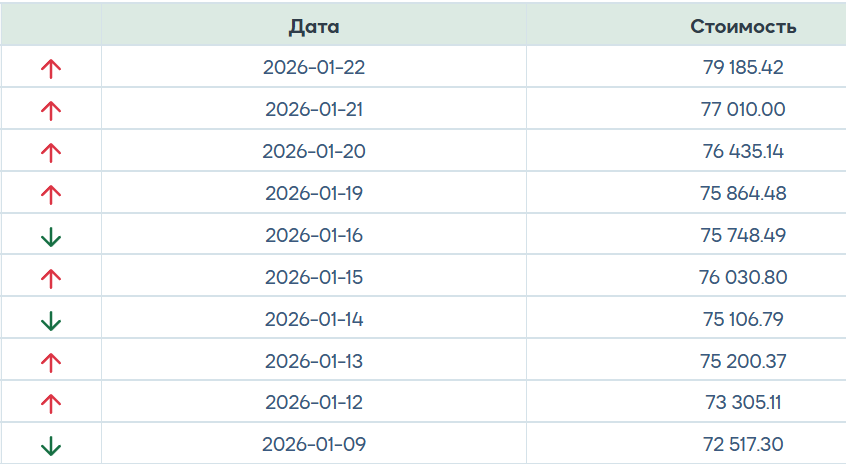Viewport: 846px width, 464px height.
Task: Click the green down arrow for 2026-01-09
Action: coord(51,445)
